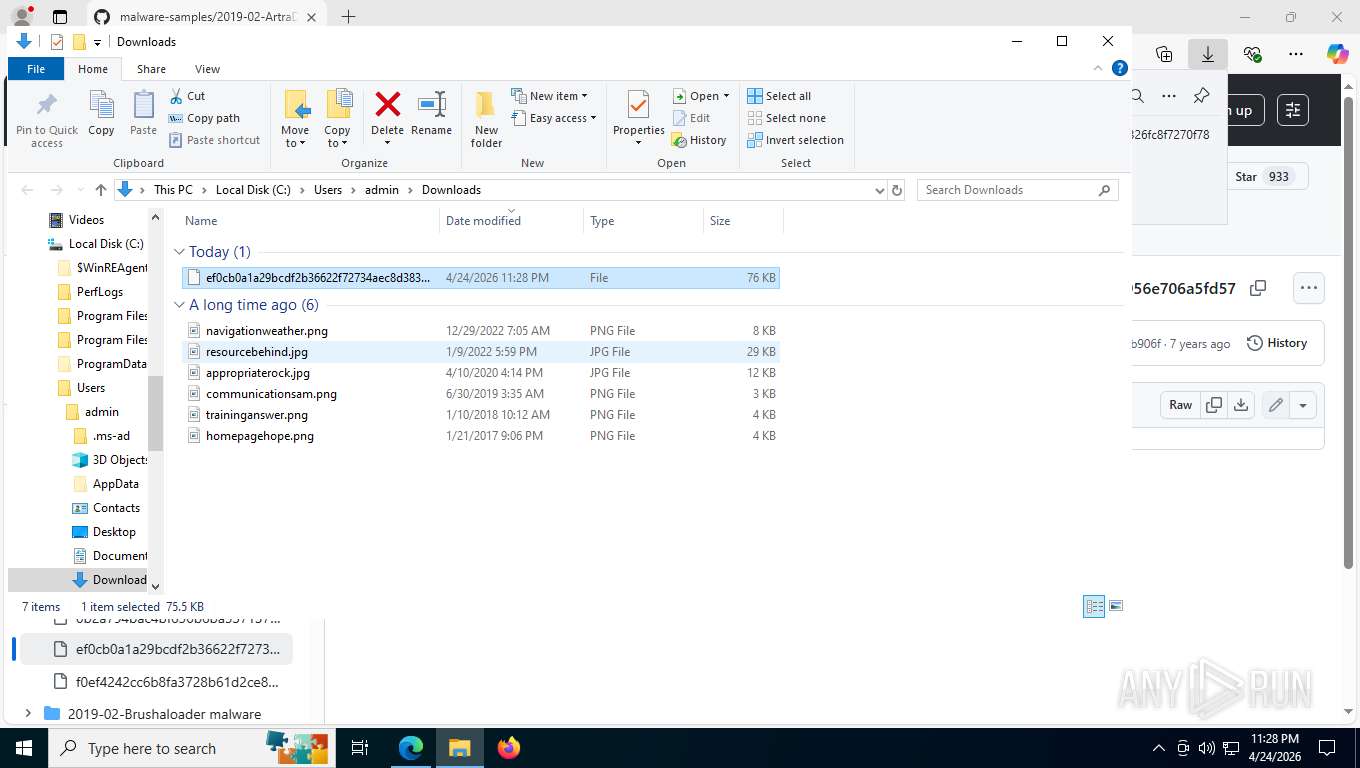Open the File menu tab
The image size is (1360, 768).
click(x=36, y=69)
